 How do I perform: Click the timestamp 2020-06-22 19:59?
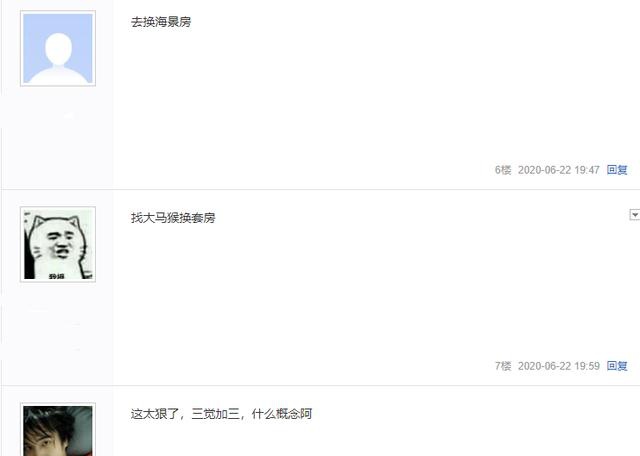[x=558, y=366]
